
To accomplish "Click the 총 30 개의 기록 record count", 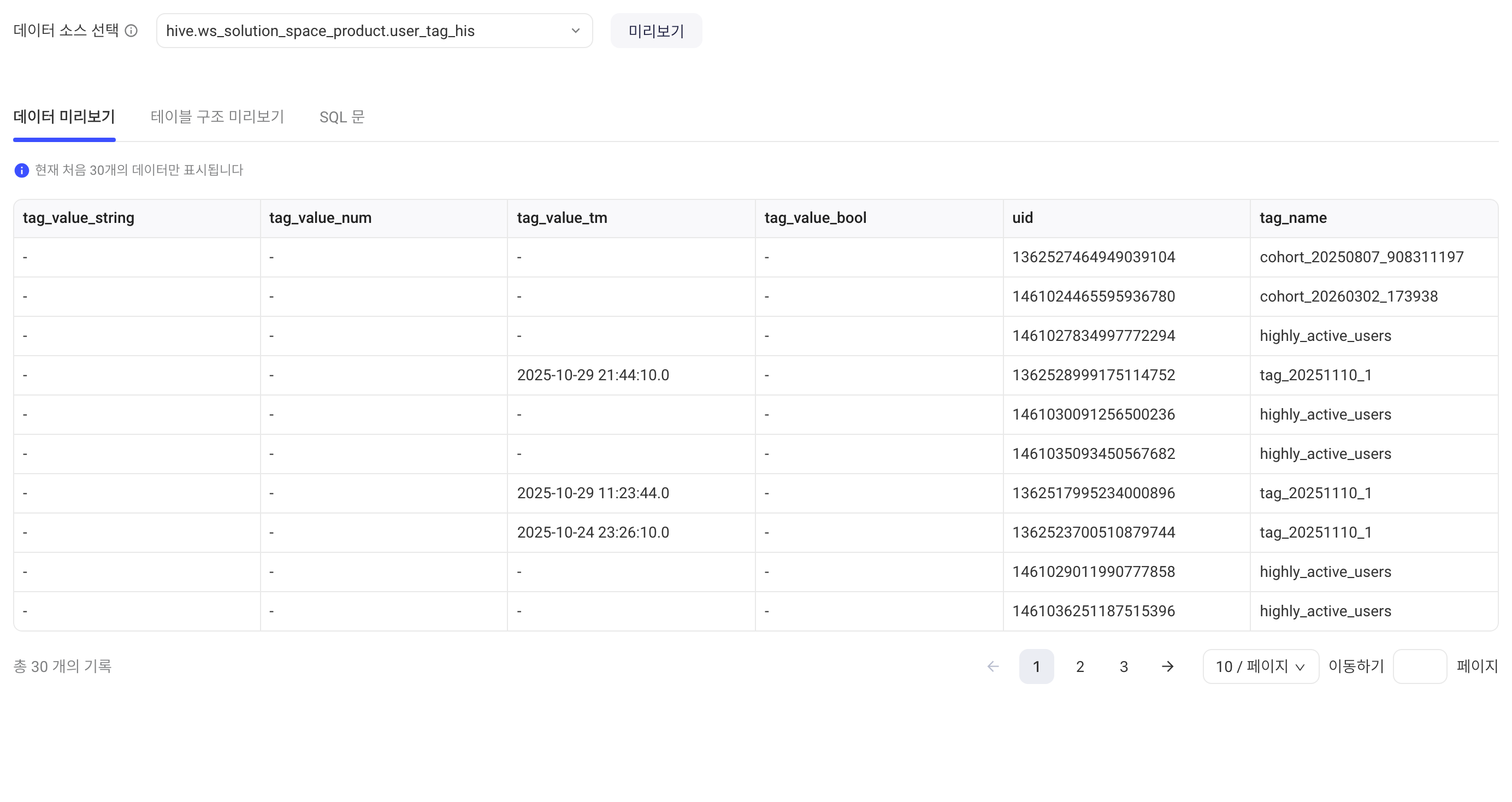I will (x=62, y=667).
